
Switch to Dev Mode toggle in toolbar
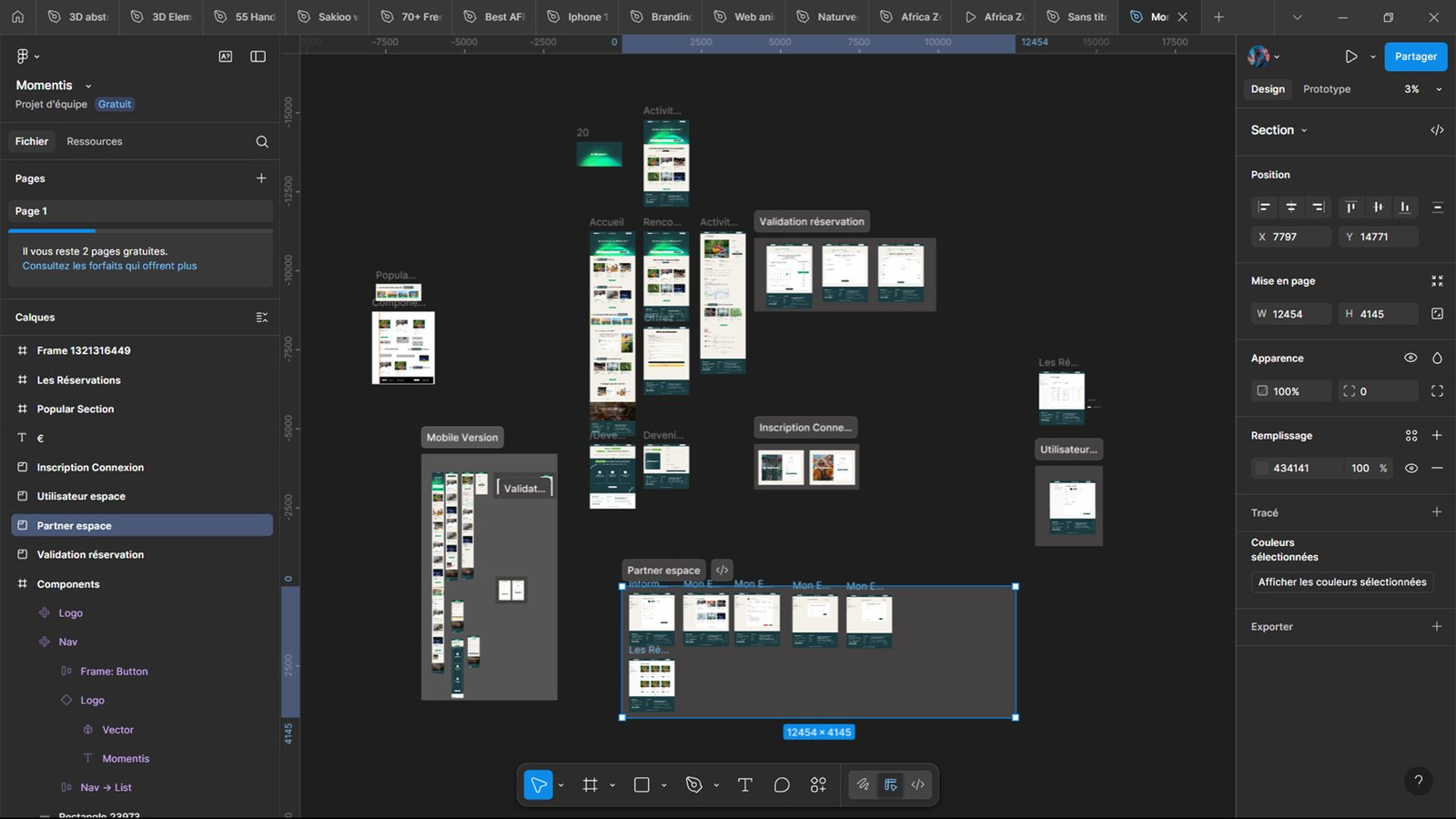917,784
